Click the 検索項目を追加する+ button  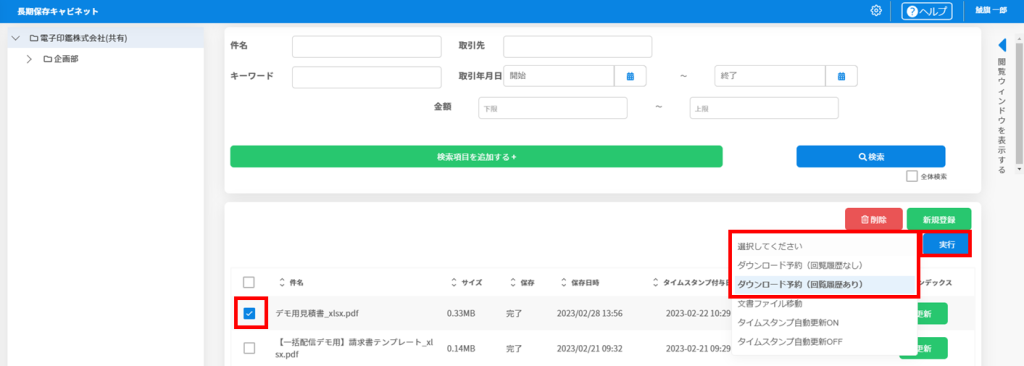[476, 157]
